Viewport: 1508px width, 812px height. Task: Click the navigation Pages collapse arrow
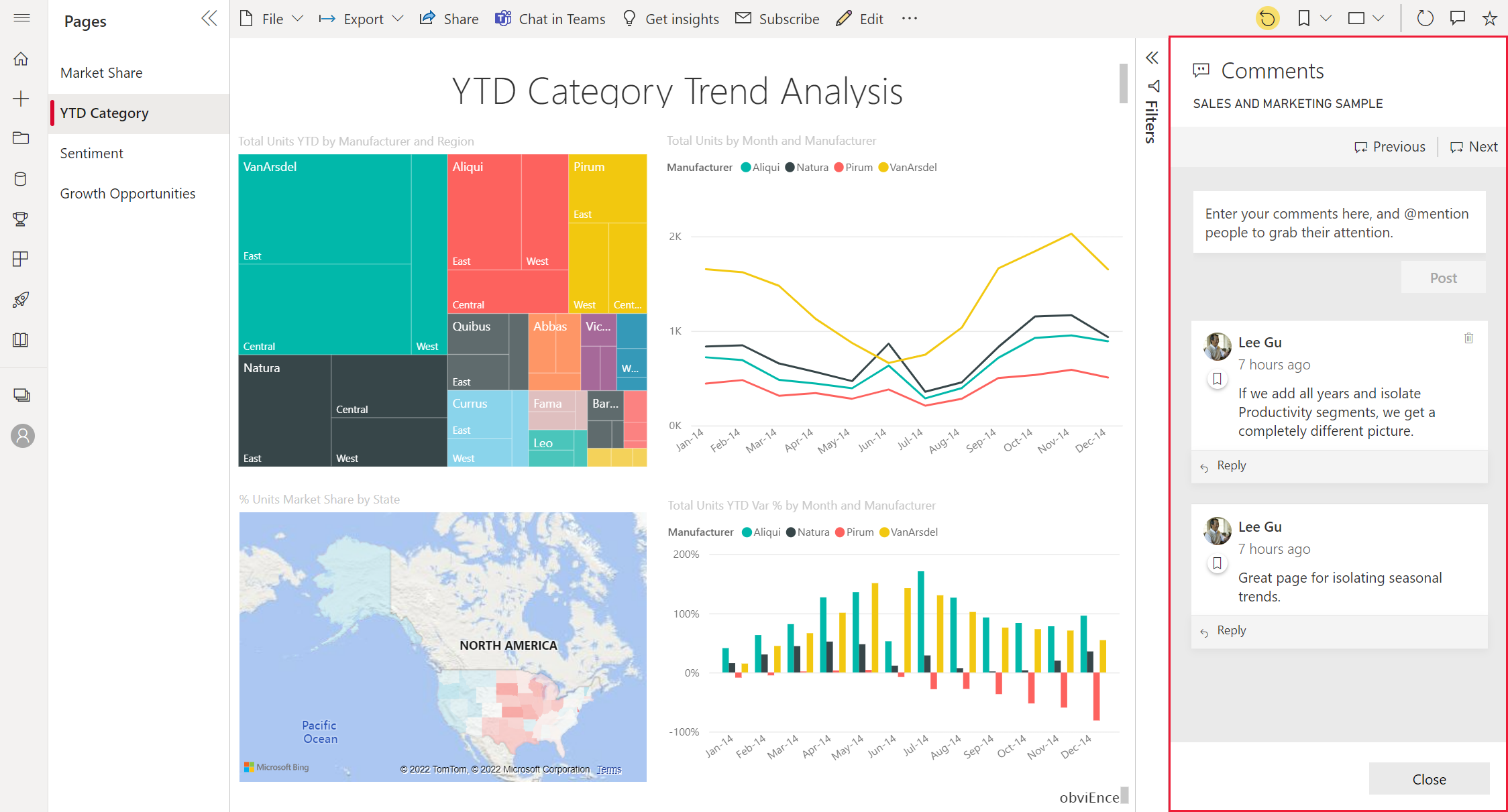pos(210,19)
